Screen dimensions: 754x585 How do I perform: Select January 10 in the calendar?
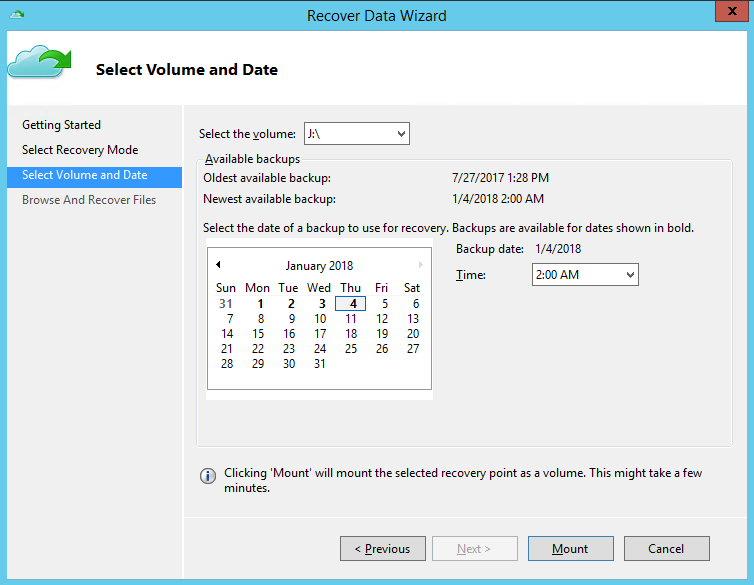click(x=320, y=319)
